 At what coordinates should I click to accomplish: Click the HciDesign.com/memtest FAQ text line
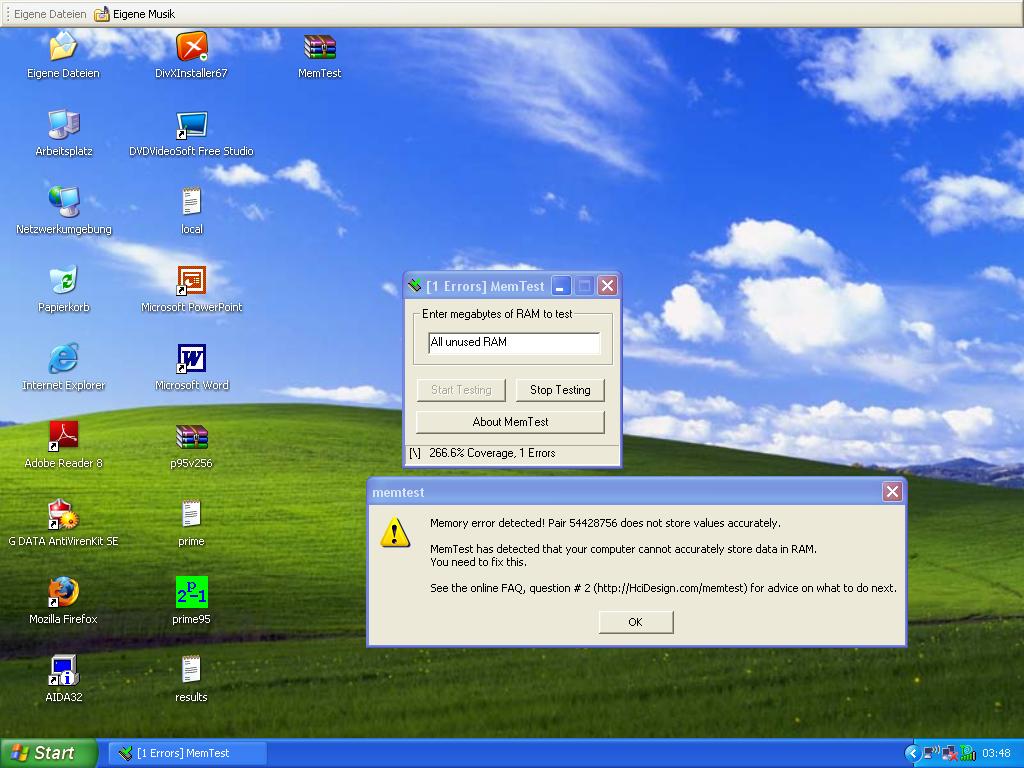[x=663, y=588]
